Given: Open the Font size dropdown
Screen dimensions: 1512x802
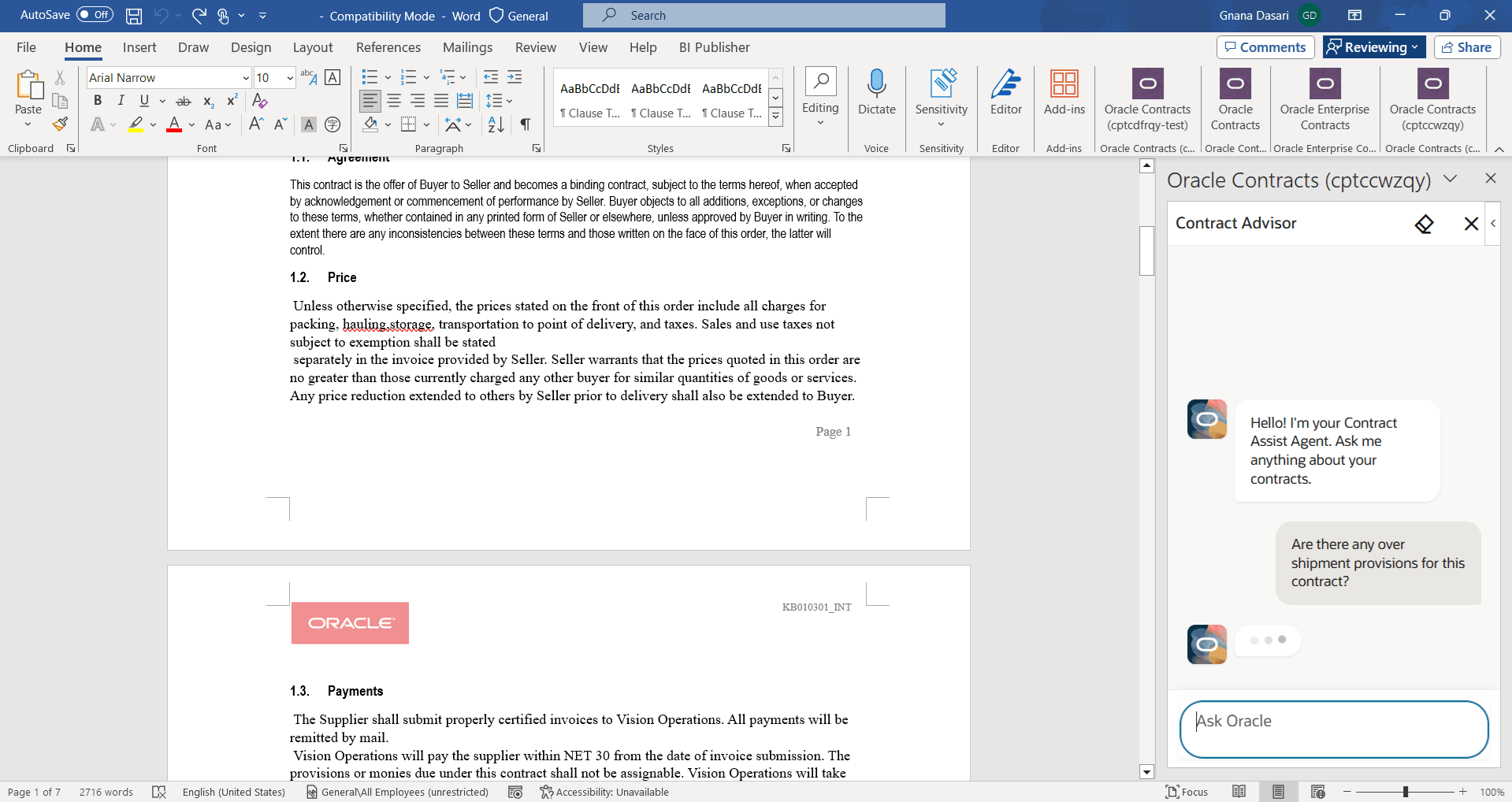Looking at the screenshot, I should (290, 77).
